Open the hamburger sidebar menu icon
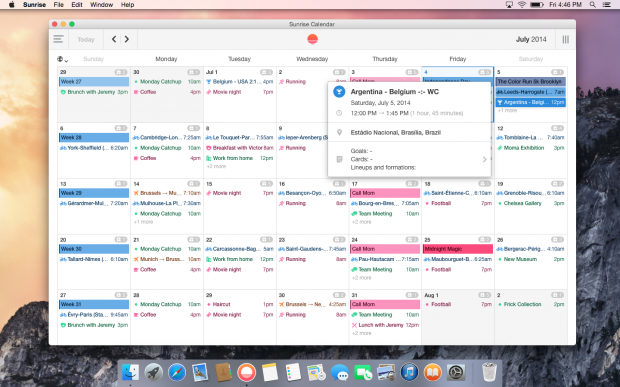The width and height of the screenshot is (620, 387). point(59,39)
